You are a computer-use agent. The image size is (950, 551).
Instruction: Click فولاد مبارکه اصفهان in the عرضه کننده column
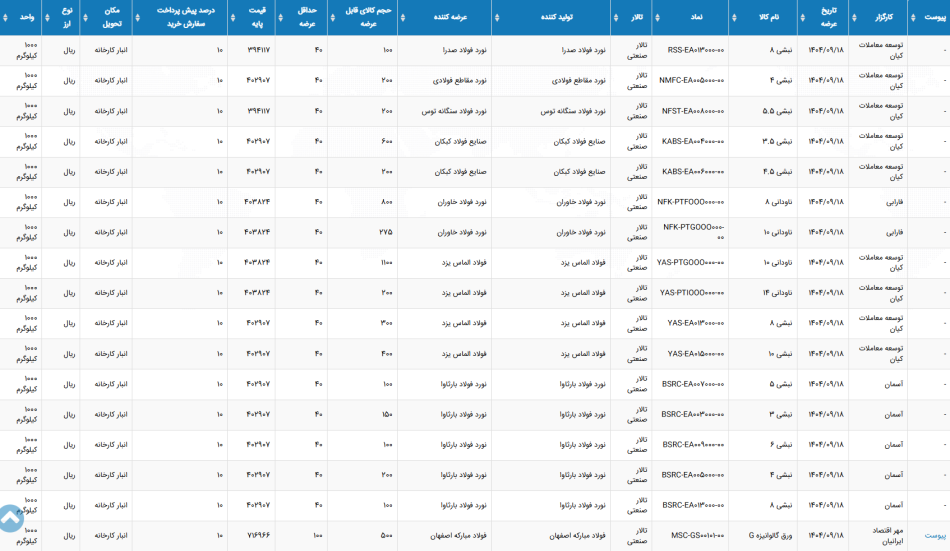click(x=459, y=536)
